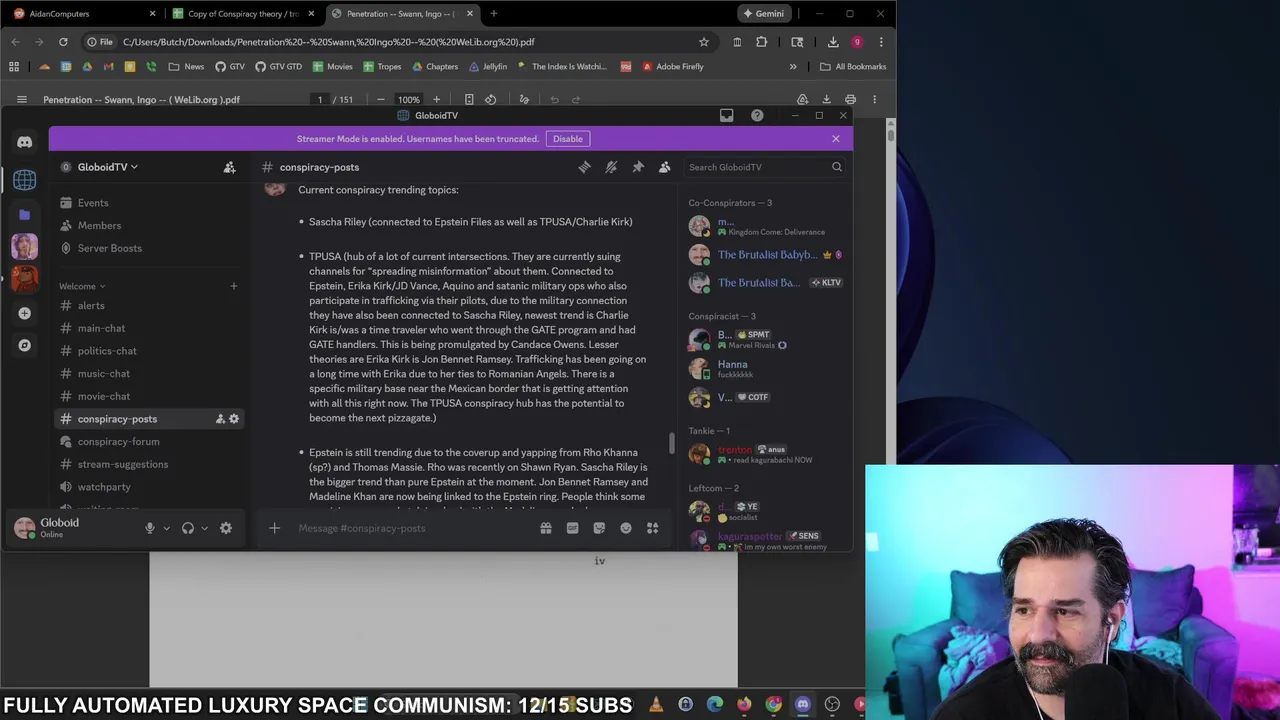
Task: Open PDF viewer sidebar hamburger menu
Action: [21, 99]
